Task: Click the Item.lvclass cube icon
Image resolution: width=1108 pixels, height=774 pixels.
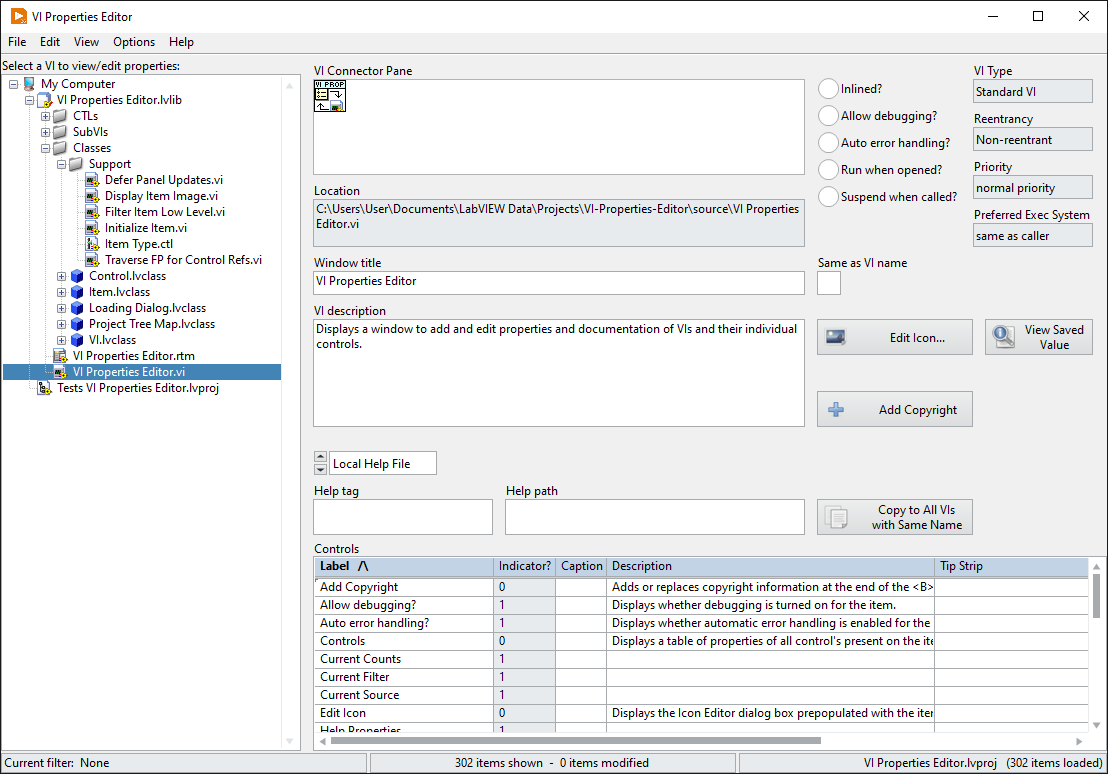Action: click(x=77, y=292)
